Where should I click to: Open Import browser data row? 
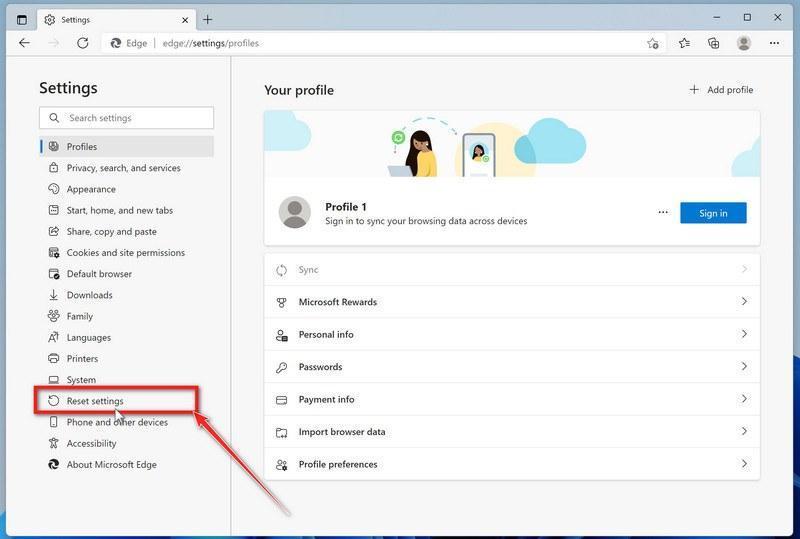click(512, 432)
